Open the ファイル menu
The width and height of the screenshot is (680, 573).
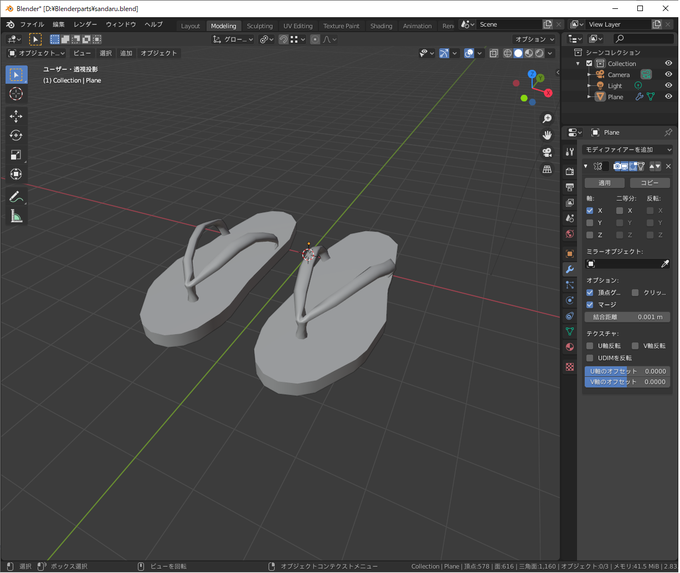click(x=32, y=24)
